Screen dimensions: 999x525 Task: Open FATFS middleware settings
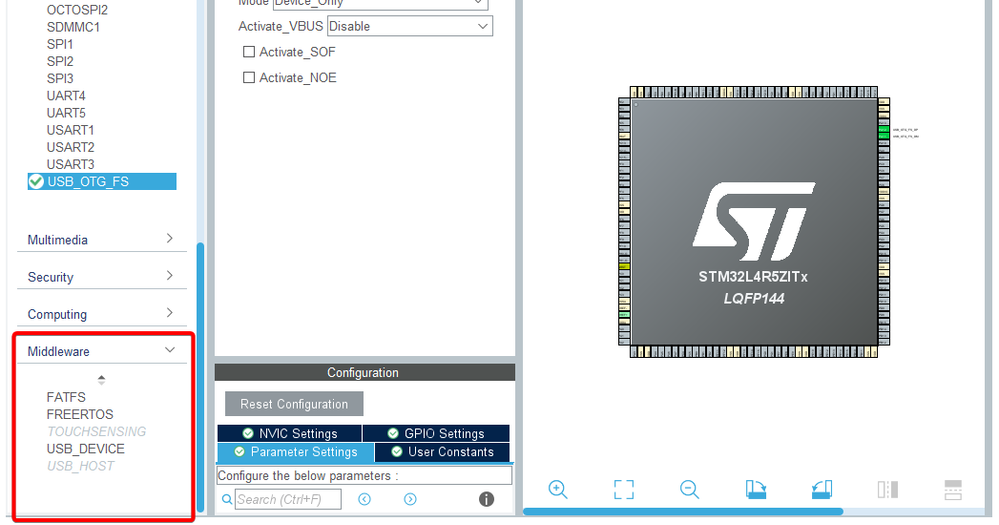[66, 397]
